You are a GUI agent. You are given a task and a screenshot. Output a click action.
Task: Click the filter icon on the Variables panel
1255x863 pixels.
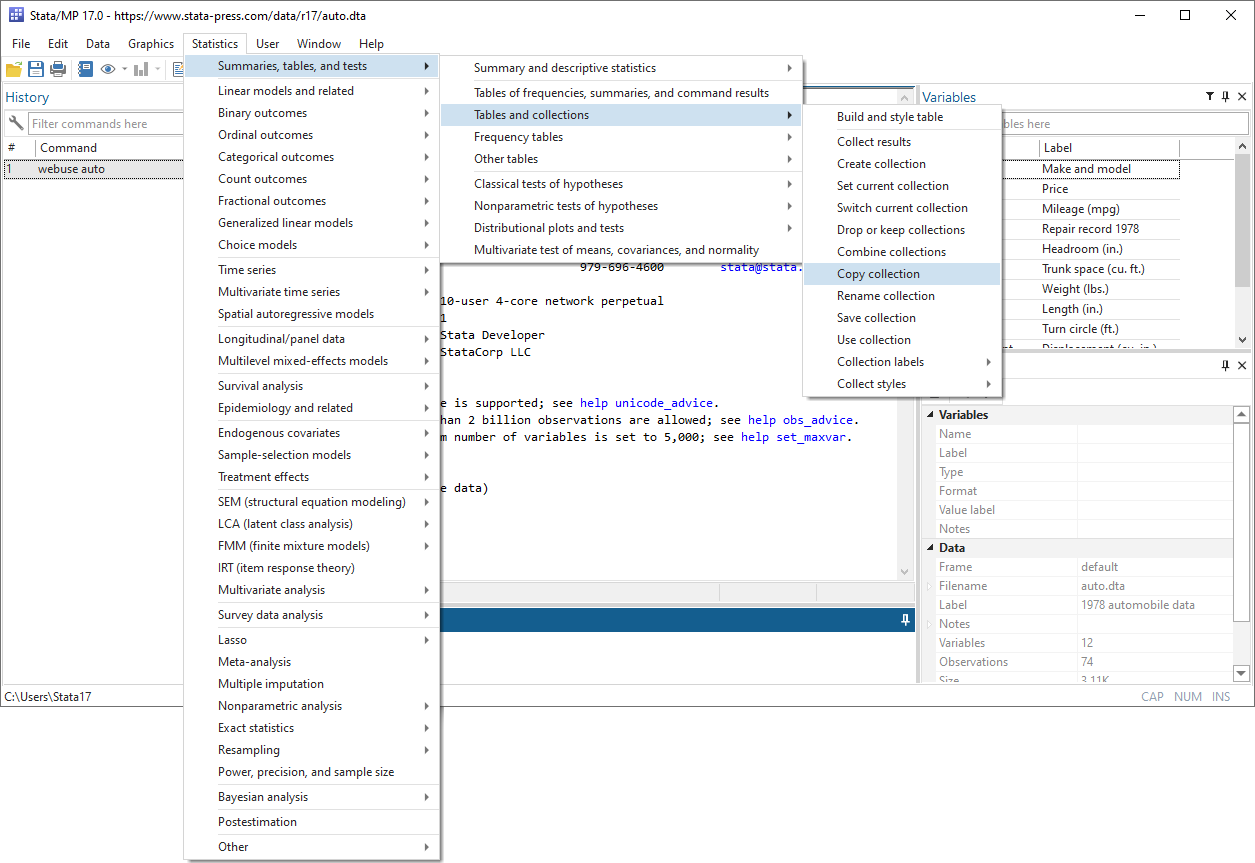1209,96
